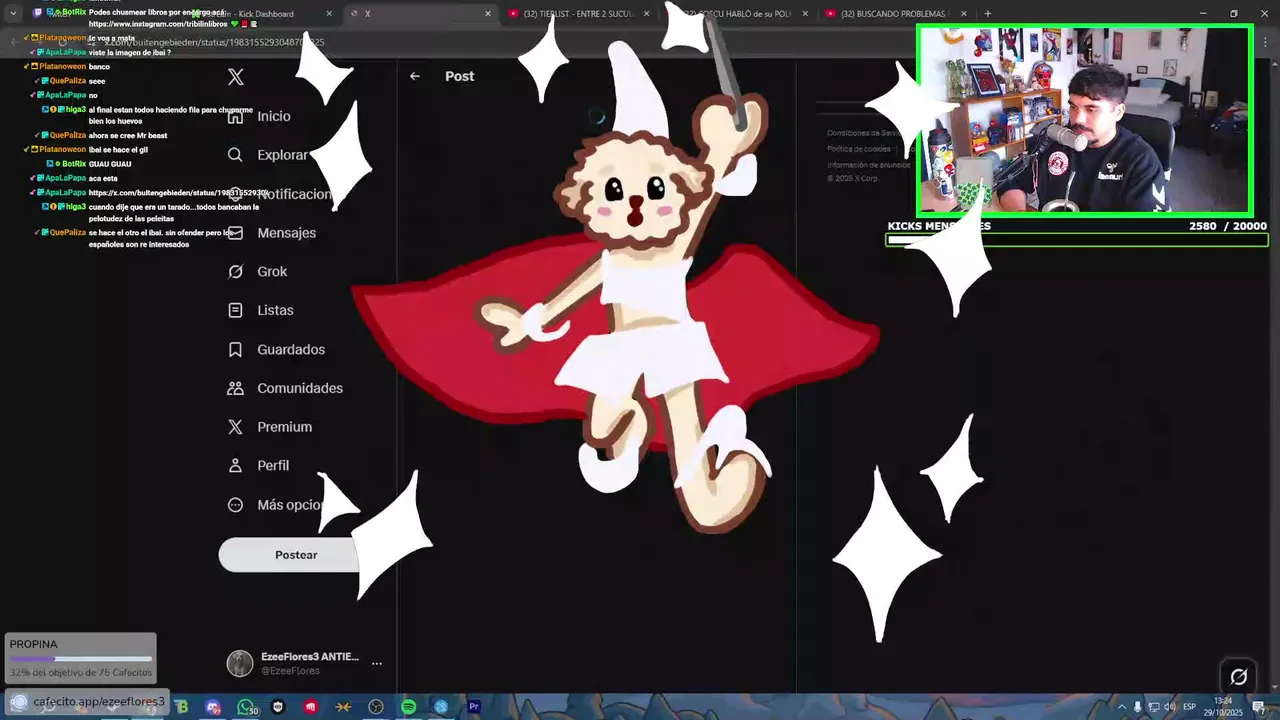1280x720 pixels.
Task: Click the home icon beside Inicio
Action: tap(235, 116)
